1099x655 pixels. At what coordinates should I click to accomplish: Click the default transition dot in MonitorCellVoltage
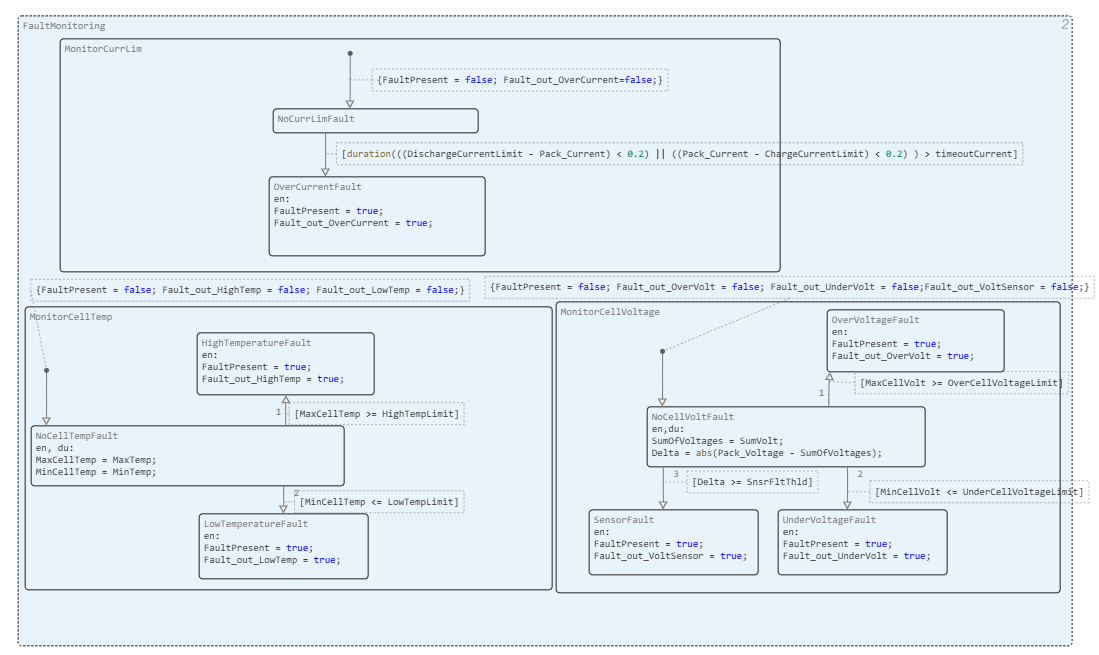pos(662,352)
